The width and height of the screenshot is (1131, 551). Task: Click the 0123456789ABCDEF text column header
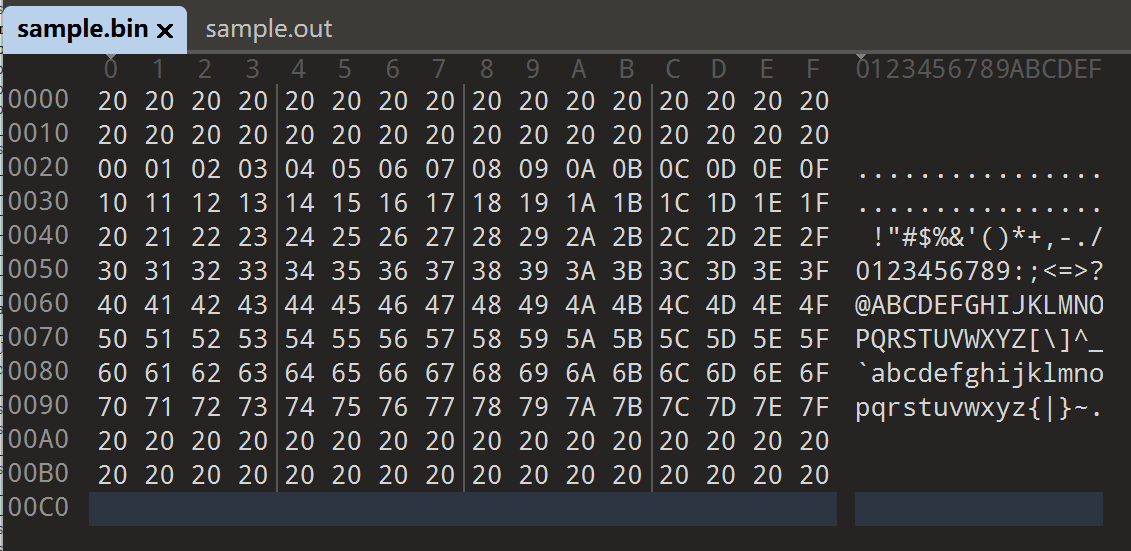[x=979, y=69]
